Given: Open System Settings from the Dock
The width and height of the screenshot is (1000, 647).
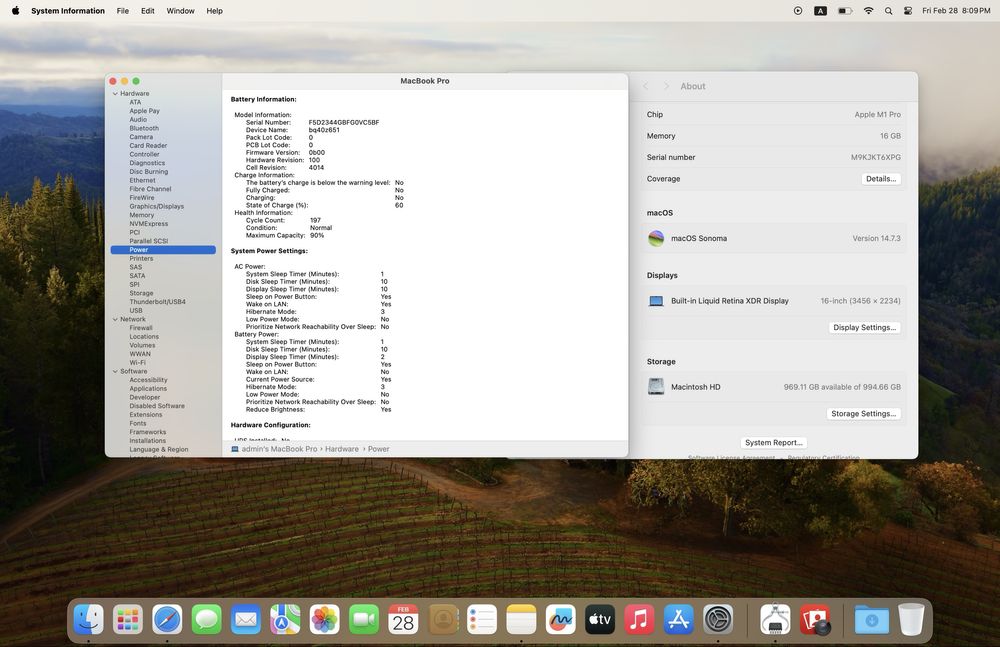Looking at the screenshot, I should [717, 620].
